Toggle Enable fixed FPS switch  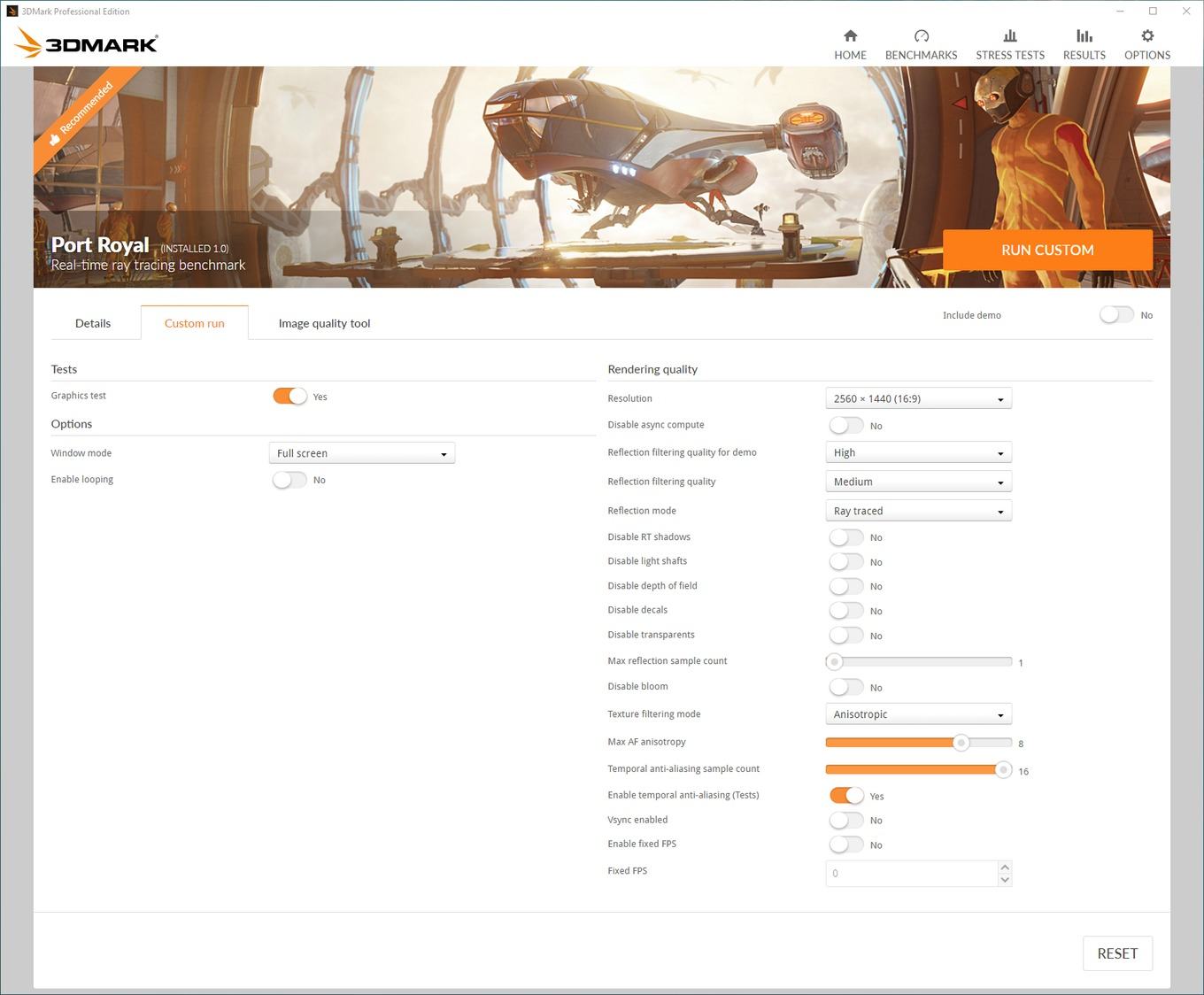pos(846,845)
